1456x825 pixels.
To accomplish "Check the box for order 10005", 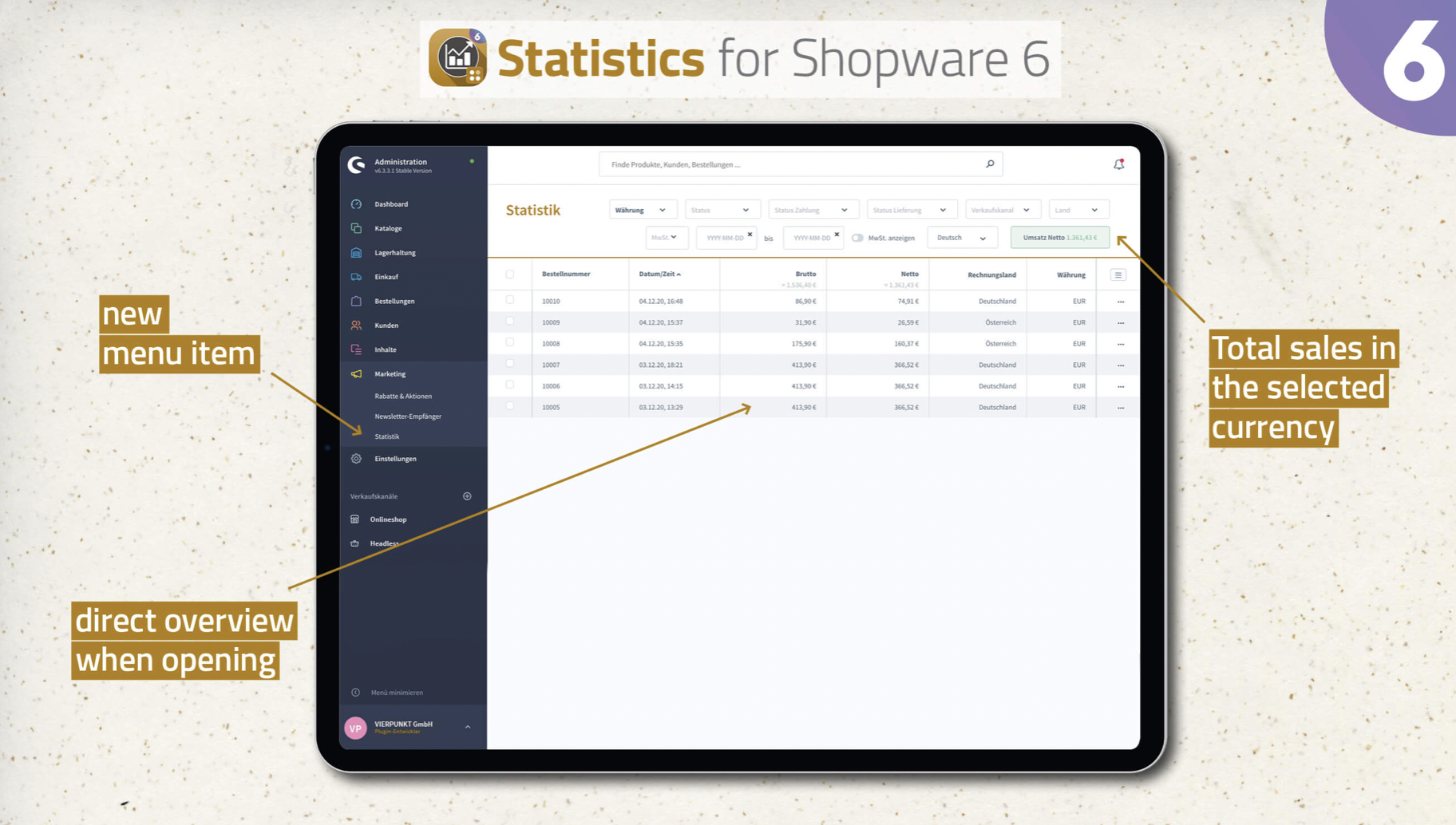I will click(510, 406).
